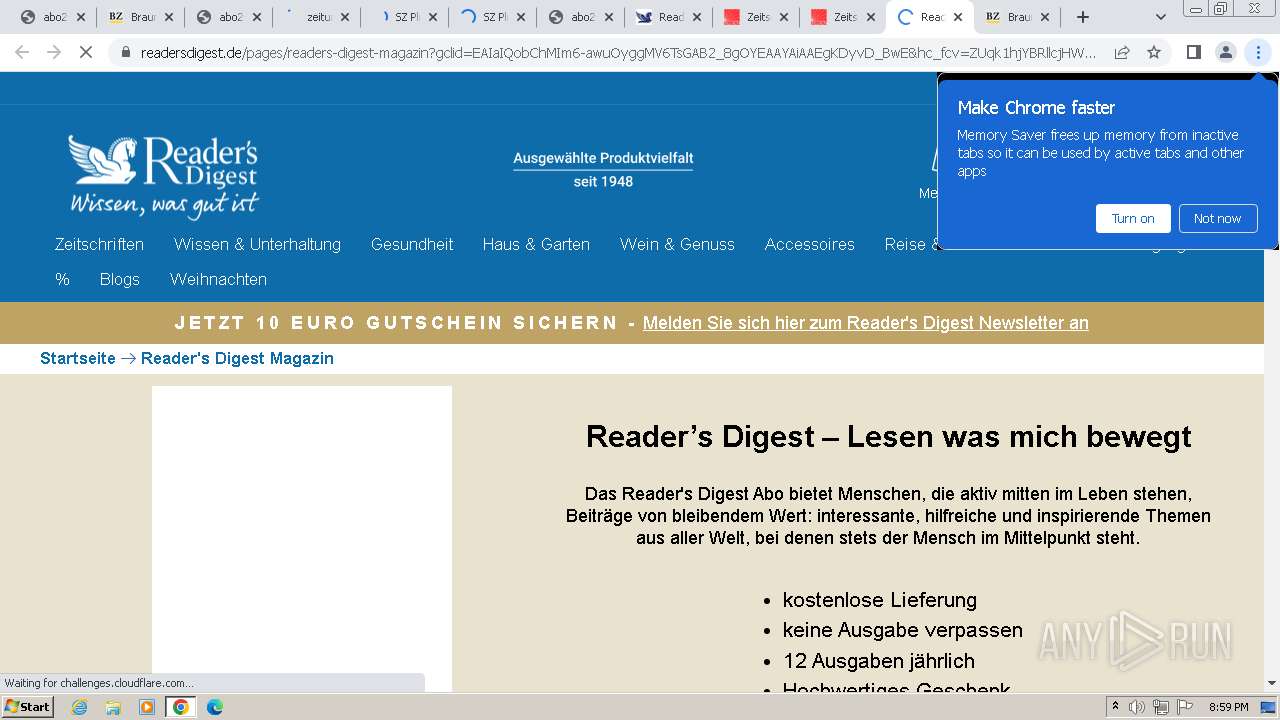The height and width of the screenshot is (720, 1280).
Task: Click the page scrollbar down arrow
Action: [x=1272, y=683]
